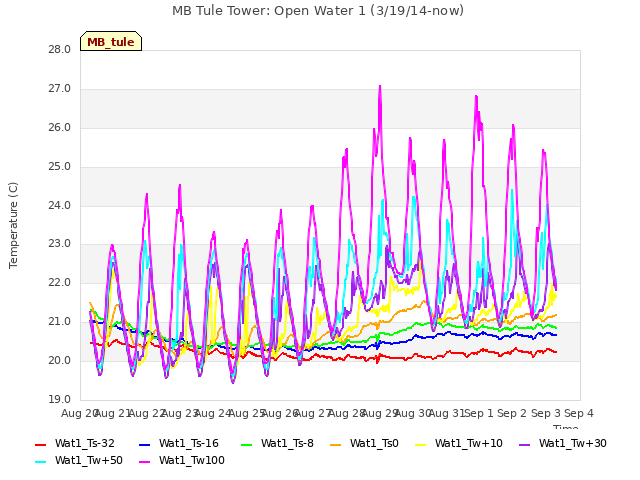The height and width of the screenshot is (480, 640).
Task: Click the 27.0 y-axis tick label
Action: point(60,89)
